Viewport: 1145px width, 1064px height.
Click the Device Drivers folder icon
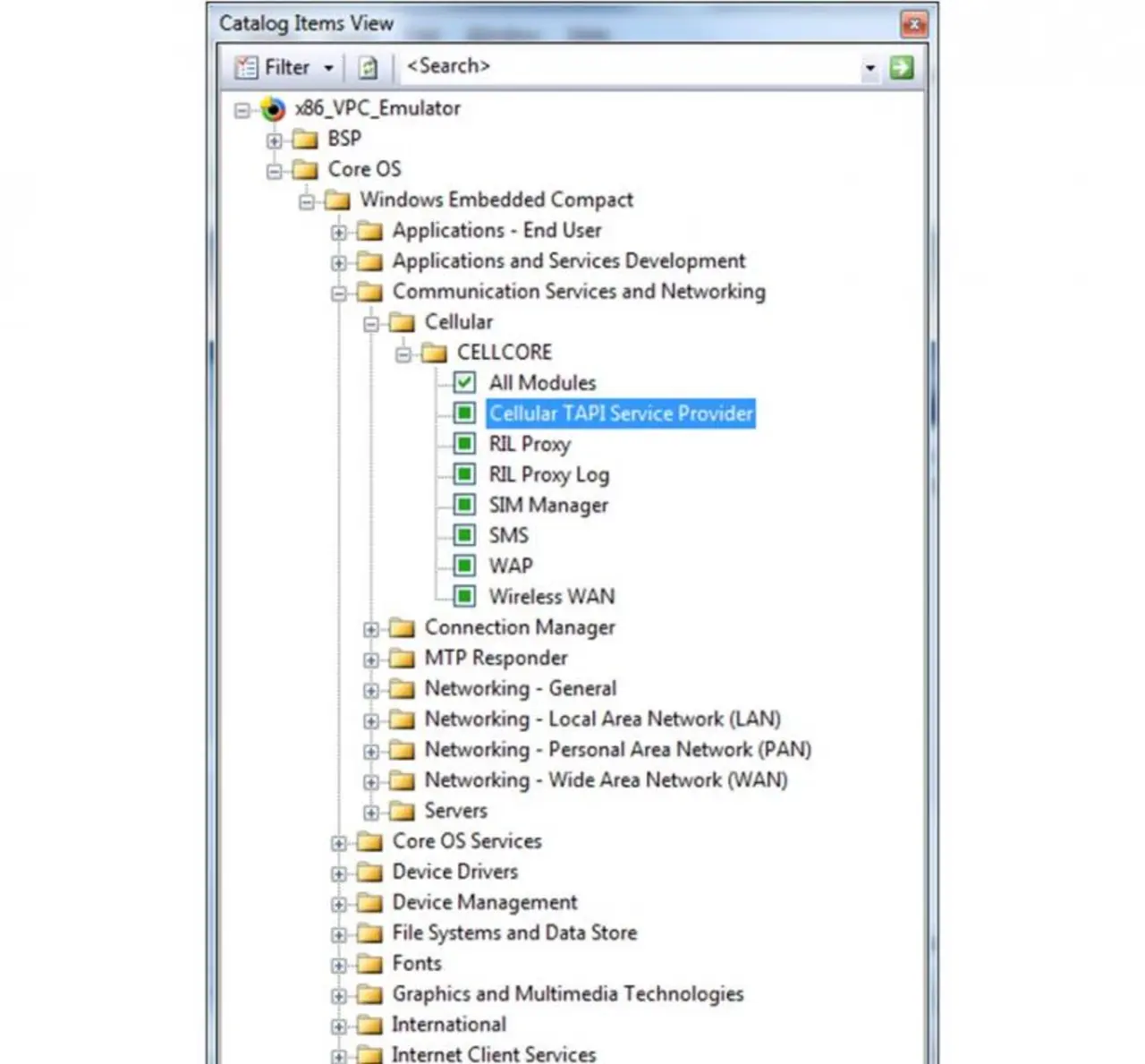tap(369, 873)
